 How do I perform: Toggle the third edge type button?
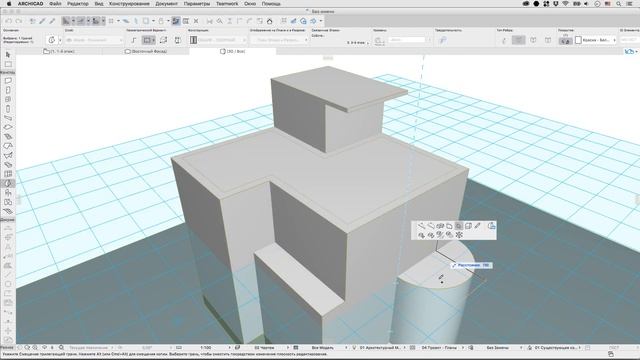(x=533, y=40)
